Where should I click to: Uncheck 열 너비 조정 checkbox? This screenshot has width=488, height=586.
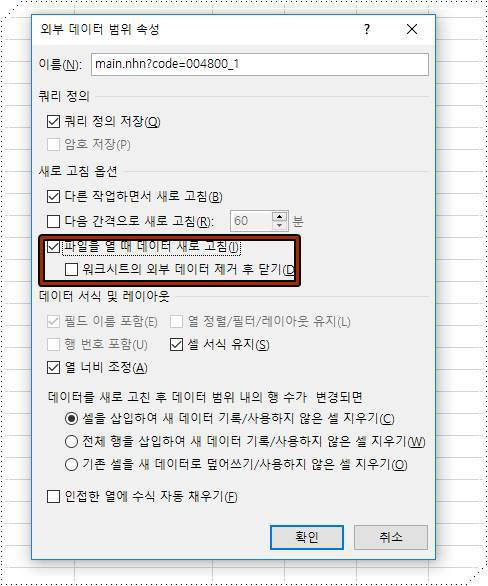coord(53,367)
